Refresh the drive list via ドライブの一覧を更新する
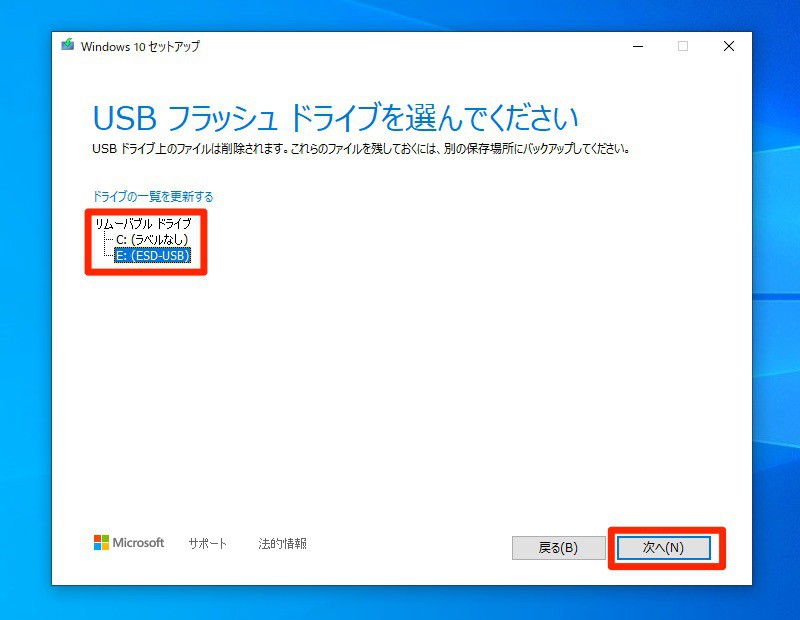This screenshot has width=800, height=620. point(153,196)
